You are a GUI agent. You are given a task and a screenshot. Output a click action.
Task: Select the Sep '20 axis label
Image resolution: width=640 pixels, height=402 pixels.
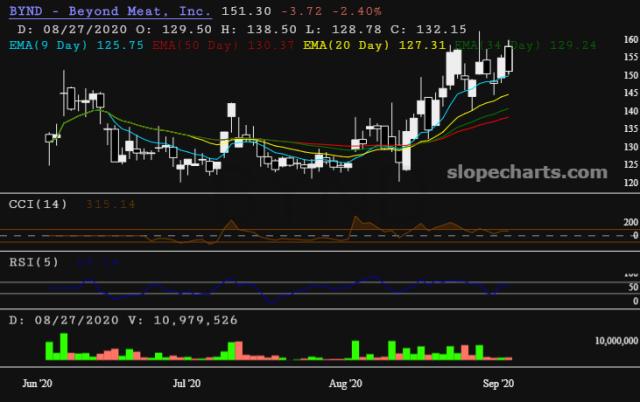click(x=498, y=384)
